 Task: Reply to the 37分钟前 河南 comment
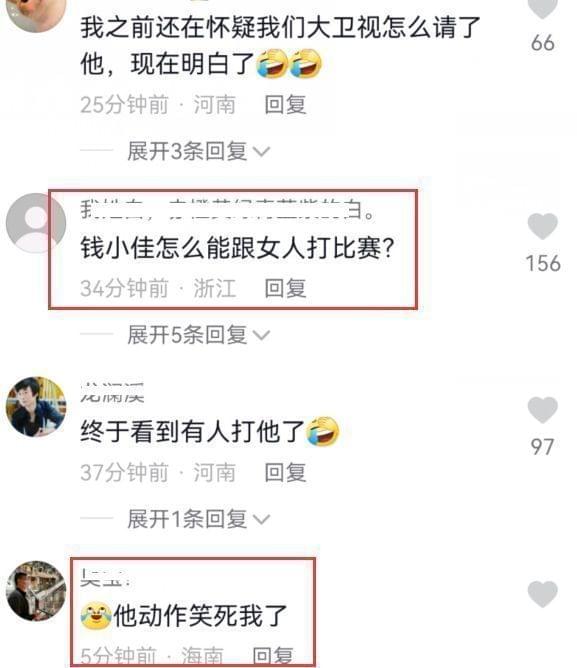pos(285,472)
